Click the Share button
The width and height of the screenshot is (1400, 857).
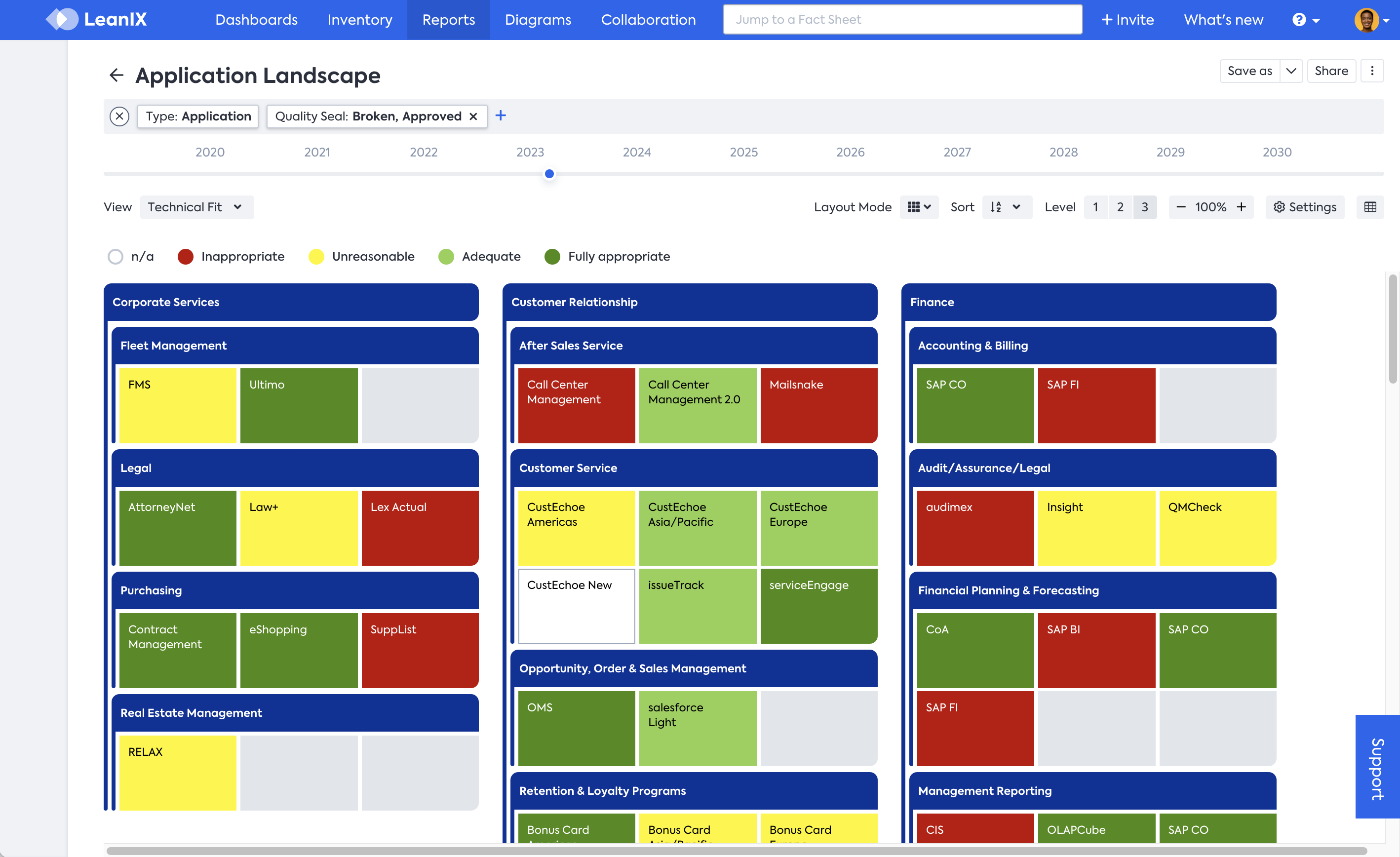point(1331,71)
